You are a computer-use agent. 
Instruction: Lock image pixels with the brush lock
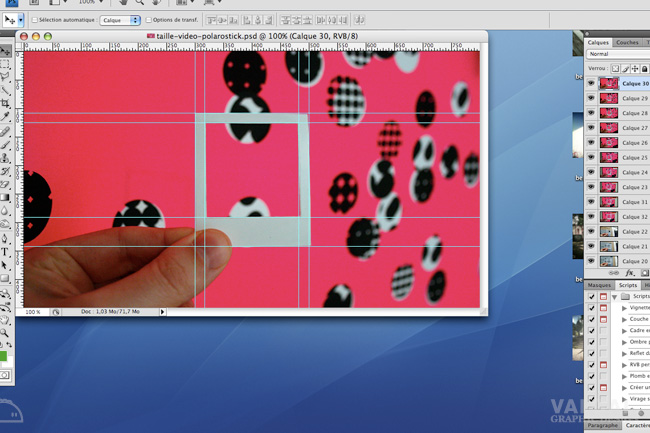(625, 69)
